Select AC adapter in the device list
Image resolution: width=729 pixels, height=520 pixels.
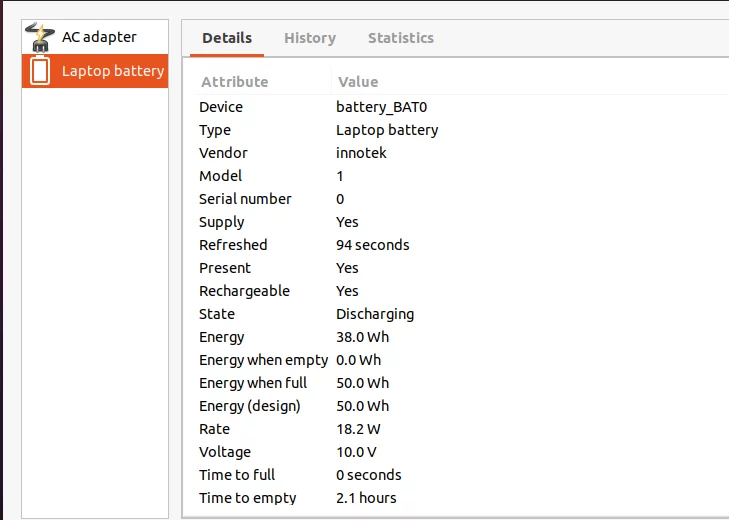click(95, 37)
